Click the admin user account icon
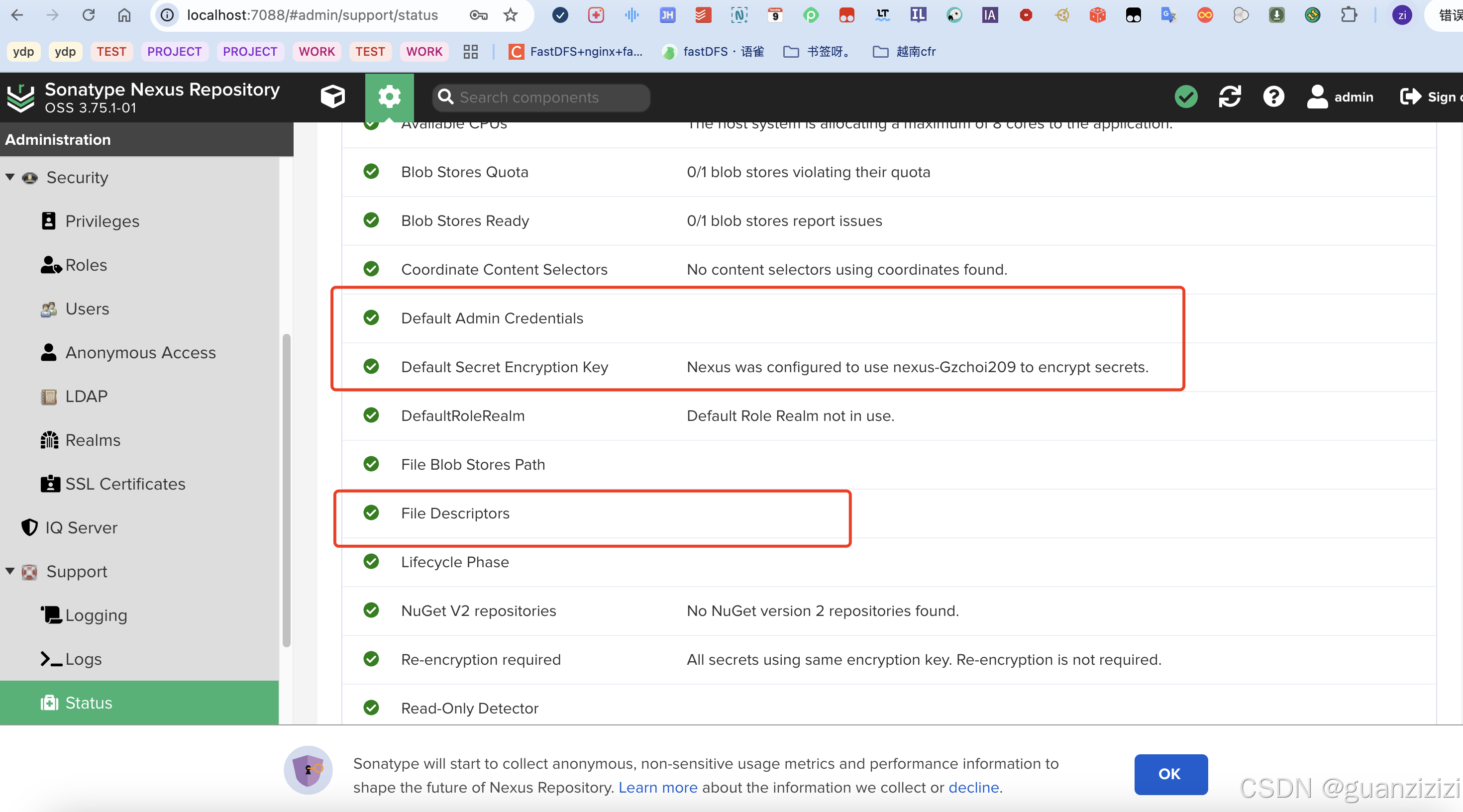This screenshot has height=812, width=1463. coord(1317,97)
